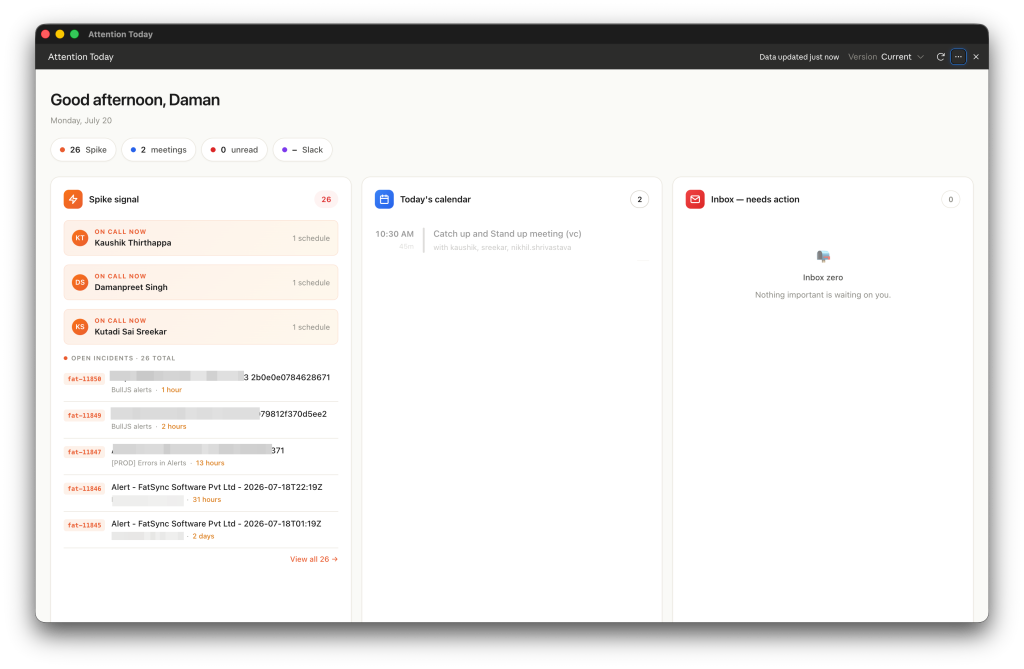Click the Inbox envelope icon
This screenshot has height=669, width=1024.
[695, 199]
